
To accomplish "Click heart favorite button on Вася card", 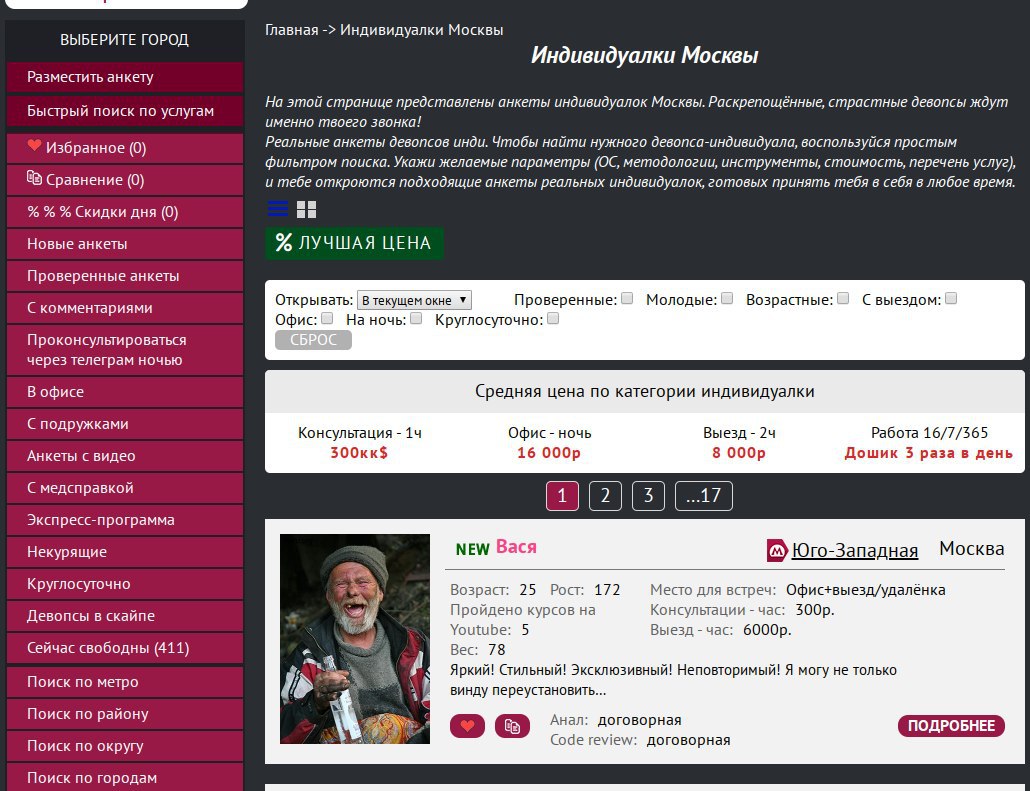I will 467,726.
